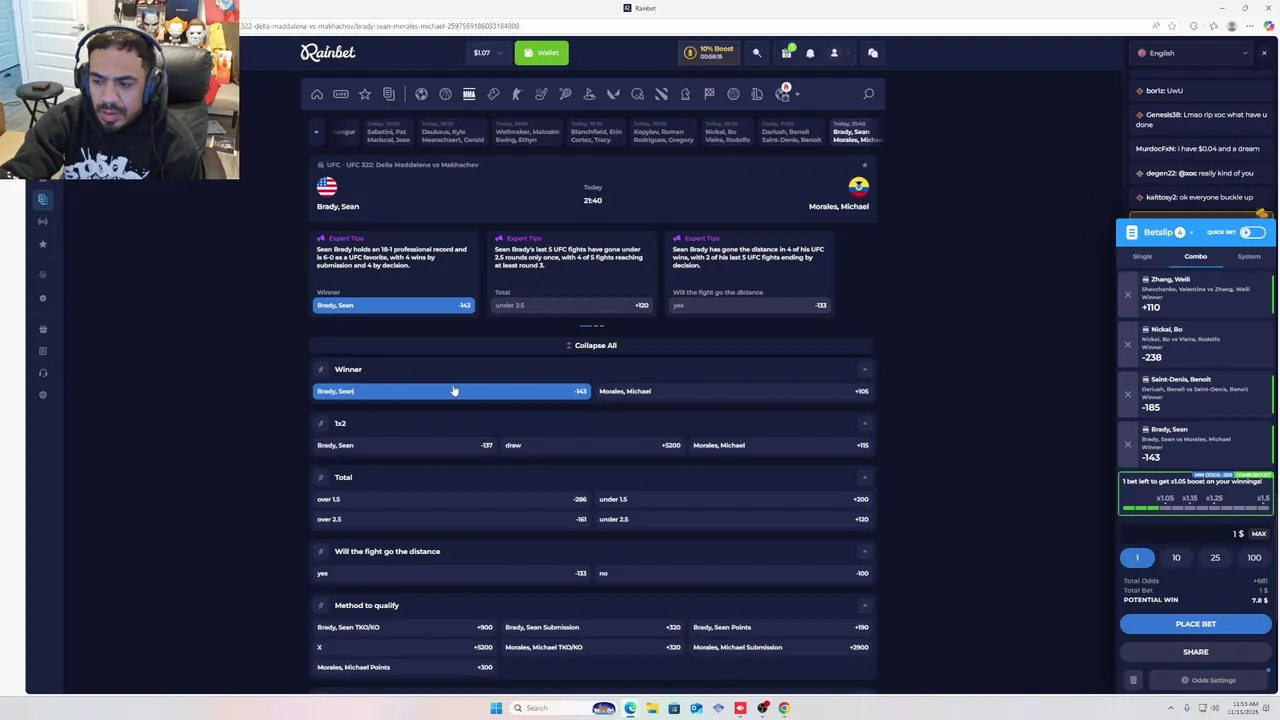Open the $1.07 balance dropdown
Image resolution: width=1280 pixels, height=720 pixels.
[488, 53]
